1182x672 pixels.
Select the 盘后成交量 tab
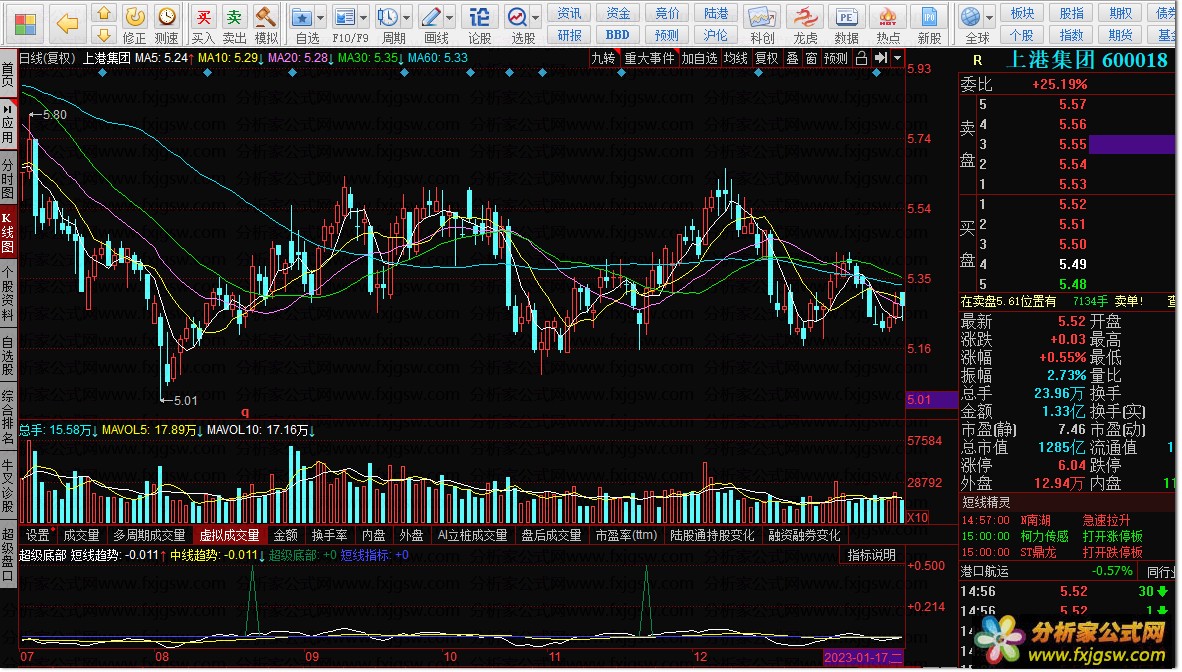[551, 535]
